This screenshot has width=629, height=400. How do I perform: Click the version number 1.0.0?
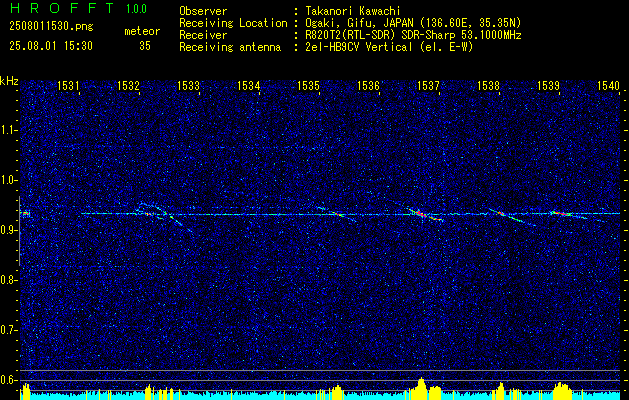coord(136,9)
